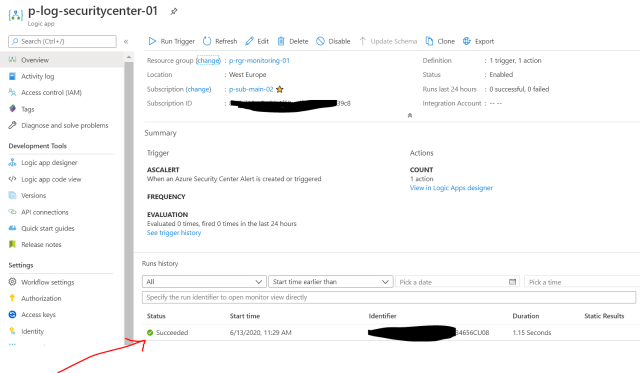Screen dimensions: 640x373
Task: Click the Identity key icon
Action: [12, 331]
